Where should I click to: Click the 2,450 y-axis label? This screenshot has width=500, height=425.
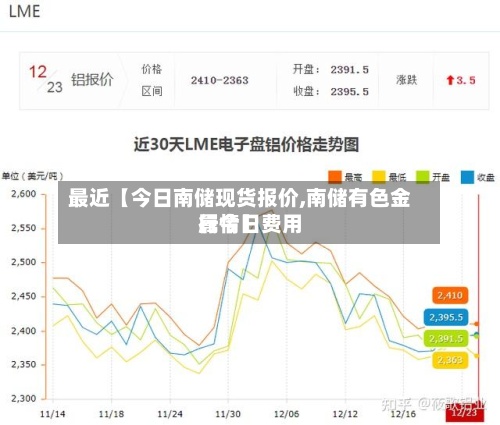pyautogui.click(x=24, y=296)
